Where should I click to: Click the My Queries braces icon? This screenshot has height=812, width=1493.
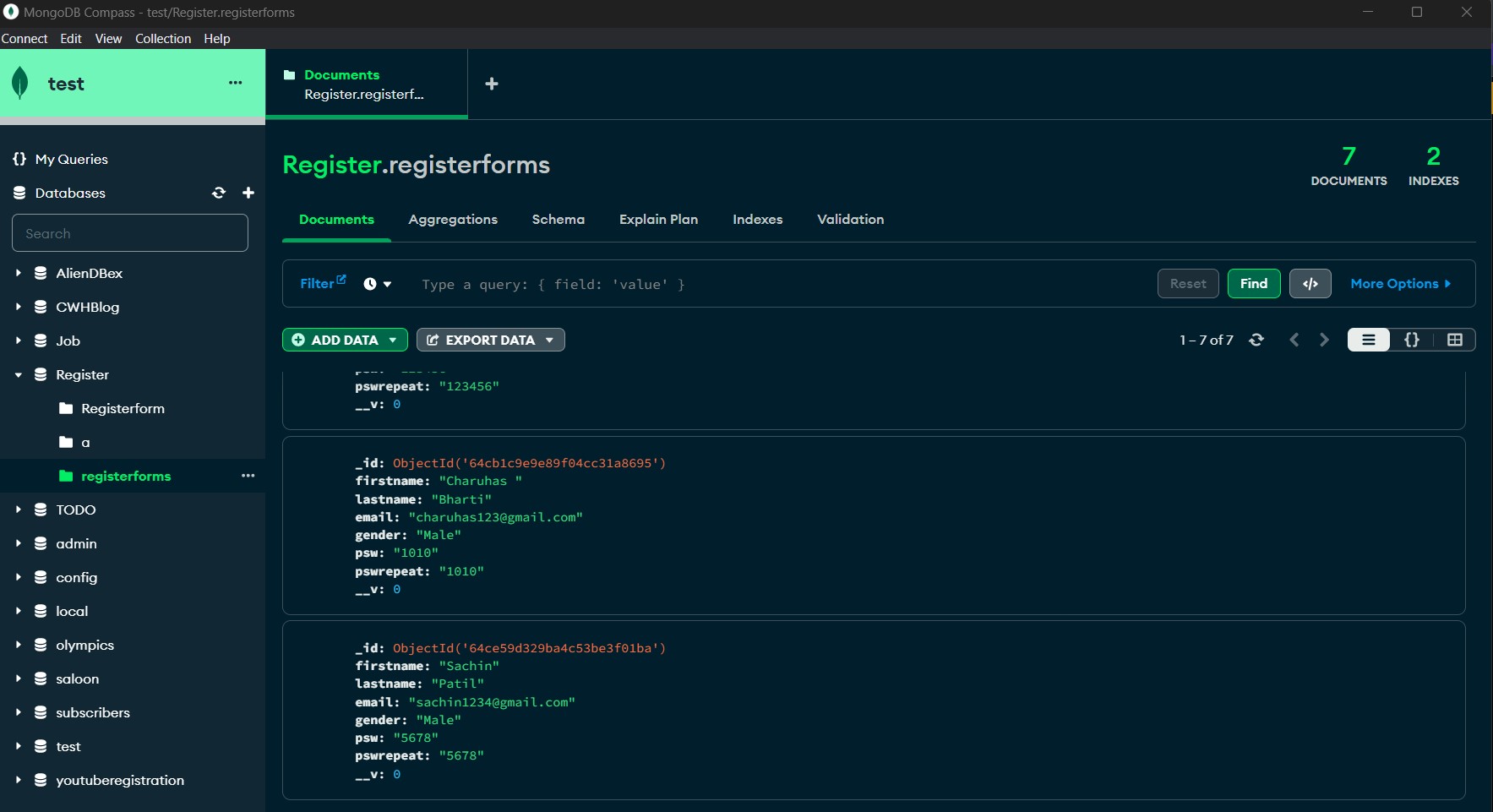coord(19,159)
